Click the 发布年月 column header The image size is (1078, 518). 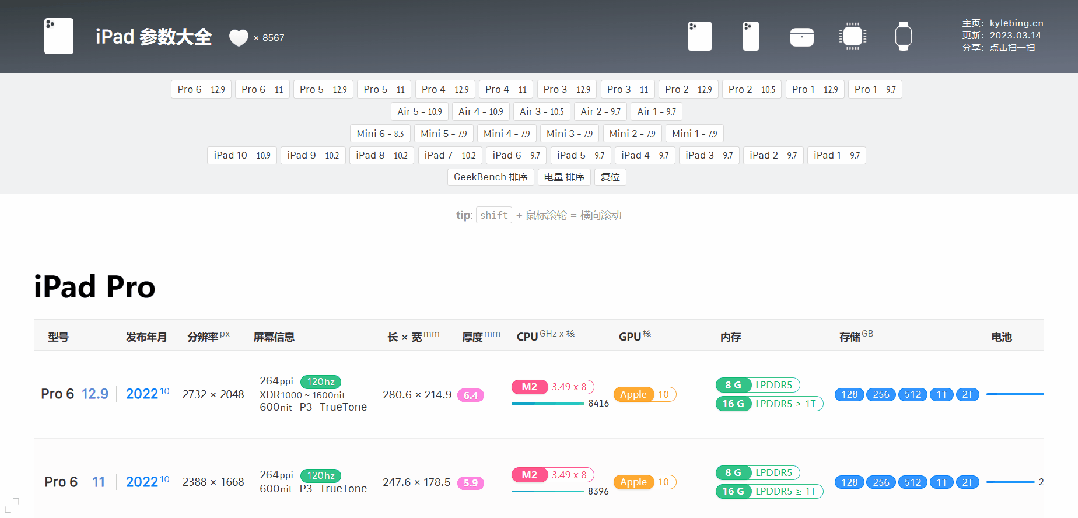click(x=146, y=338)
